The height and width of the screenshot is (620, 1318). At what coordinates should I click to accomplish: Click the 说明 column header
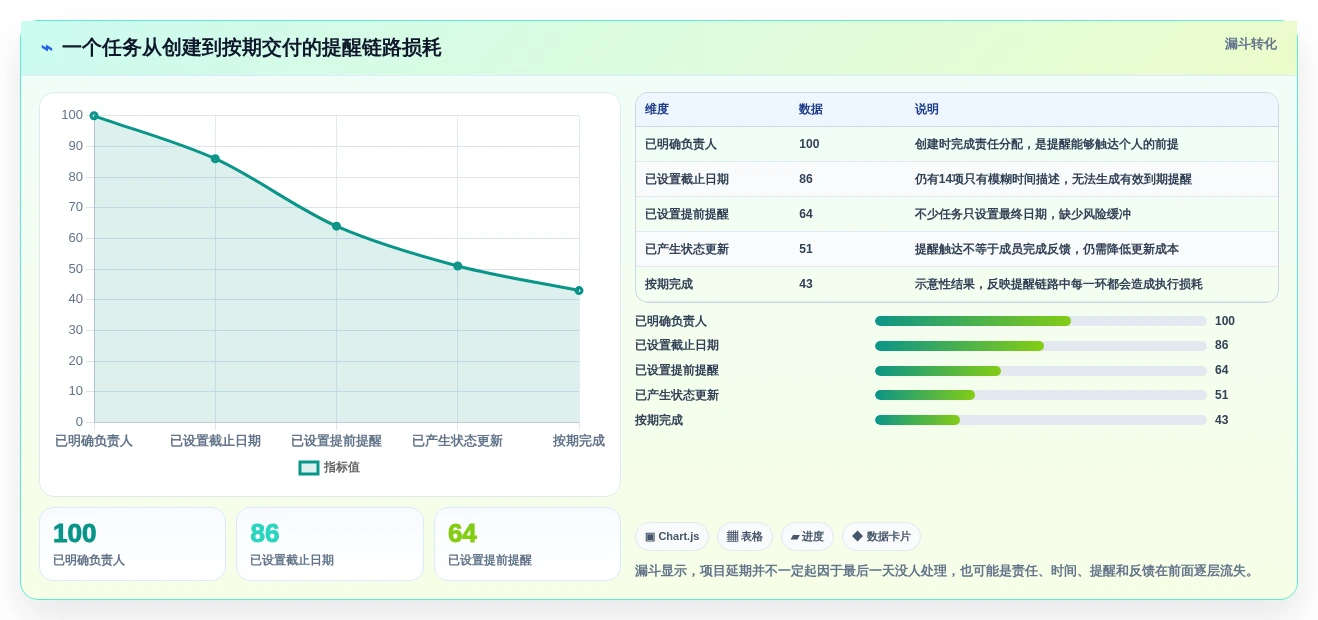(927, 109)
